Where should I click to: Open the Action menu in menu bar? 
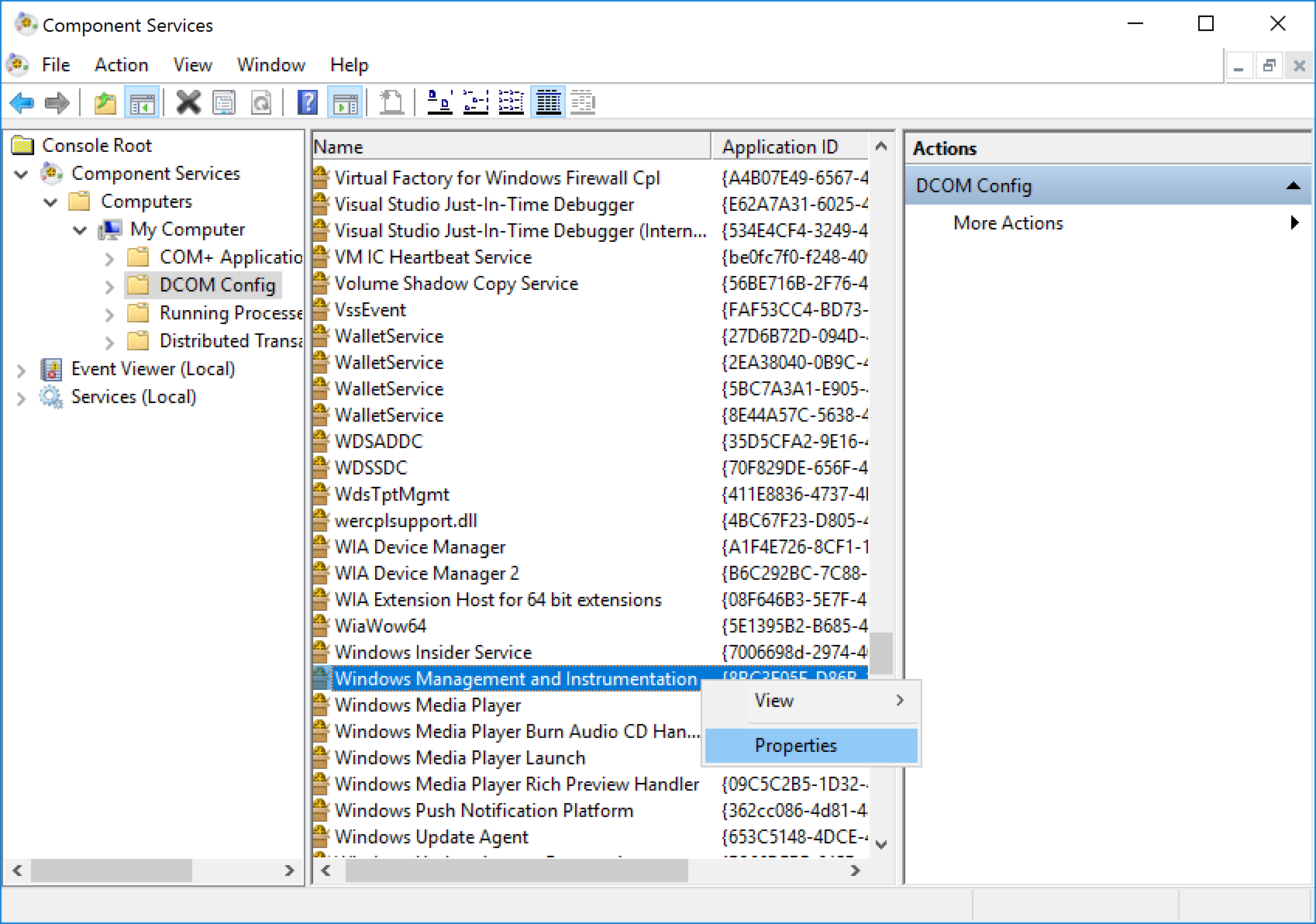pos(121,65)
